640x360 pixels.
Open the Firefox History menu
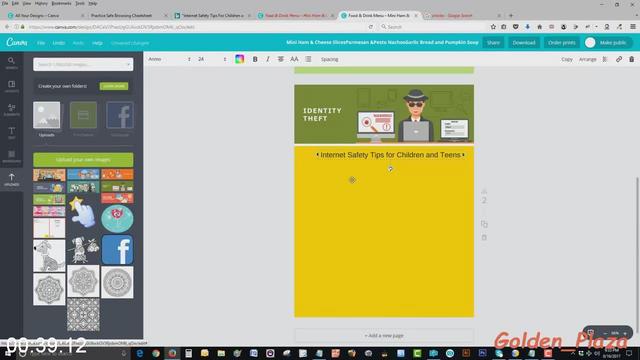coord(41,3)
